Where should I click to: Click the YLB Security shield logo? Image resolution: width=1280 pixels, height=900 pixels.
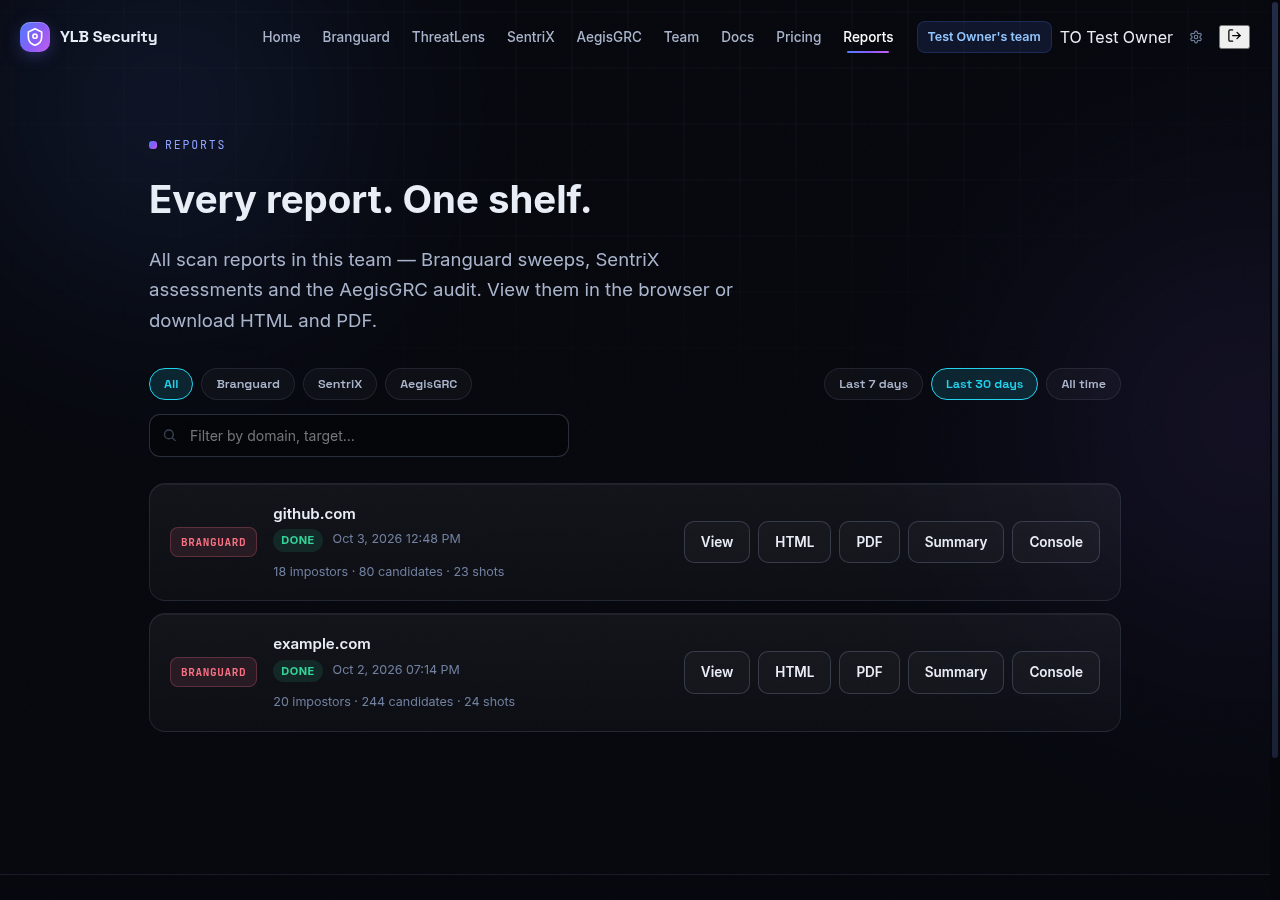click(x=35, y=37)
